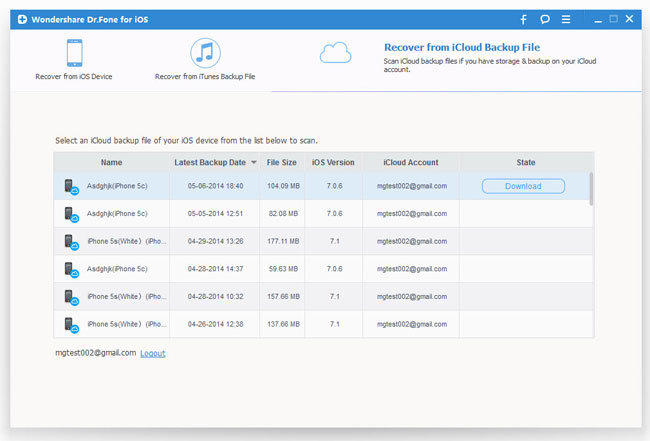Switch to Recover from iTunes Backup File tab
The height and width of the screenshot is (441, 650).
[205, 76]
